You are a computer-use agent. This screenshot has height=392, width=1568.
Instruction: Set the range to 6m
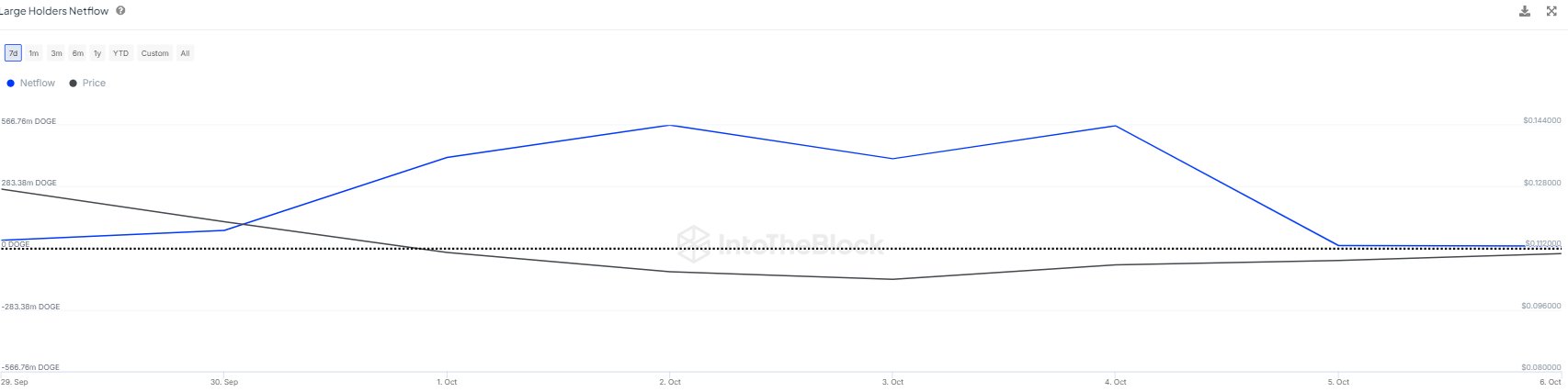point(78,53)
